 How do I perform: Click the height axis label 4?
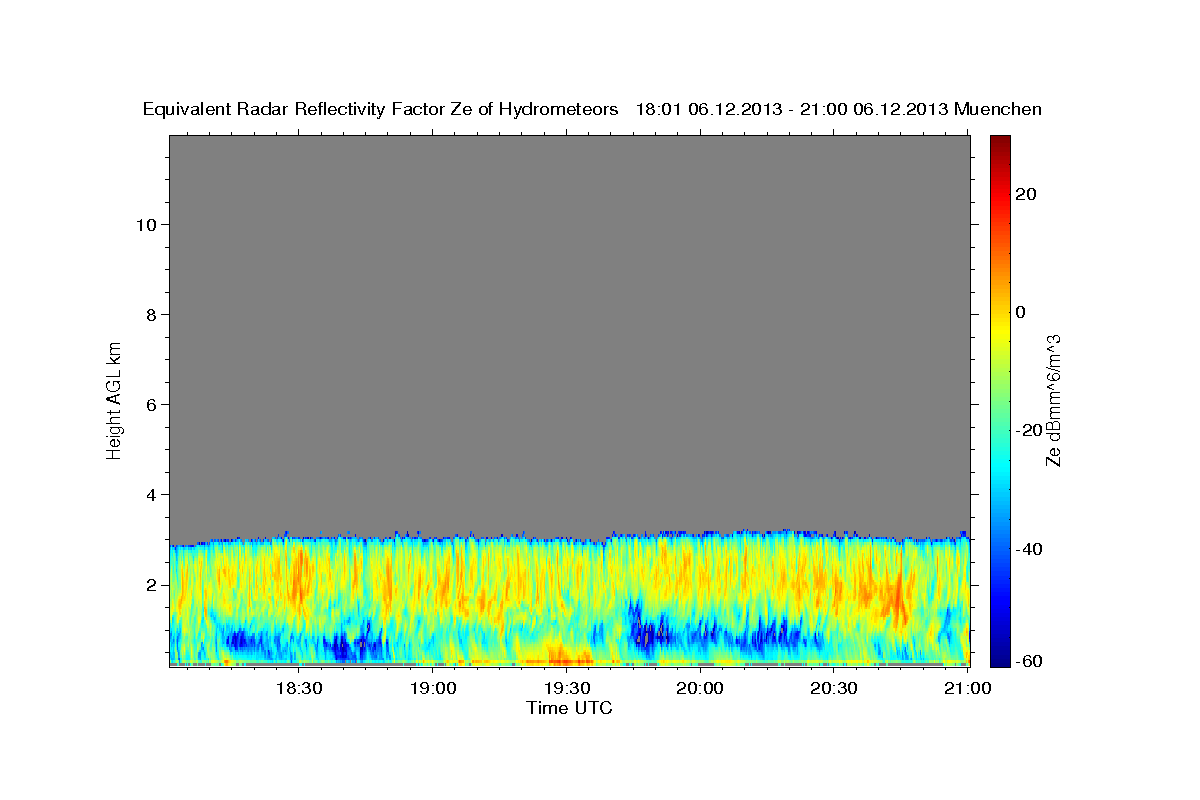[152, 494]
